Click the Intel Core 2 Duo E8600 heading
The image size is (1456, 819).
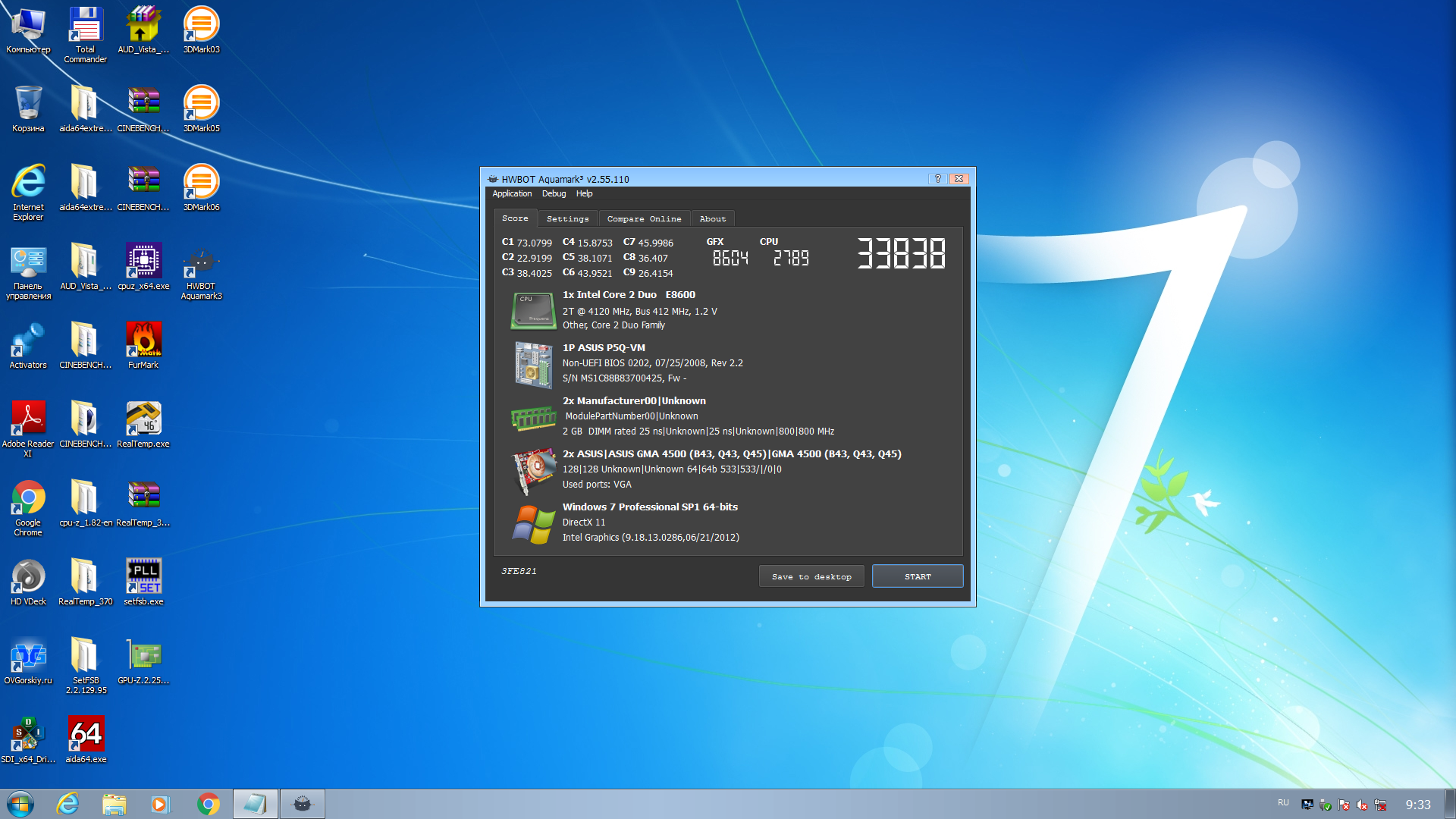(x=629, y=295)
